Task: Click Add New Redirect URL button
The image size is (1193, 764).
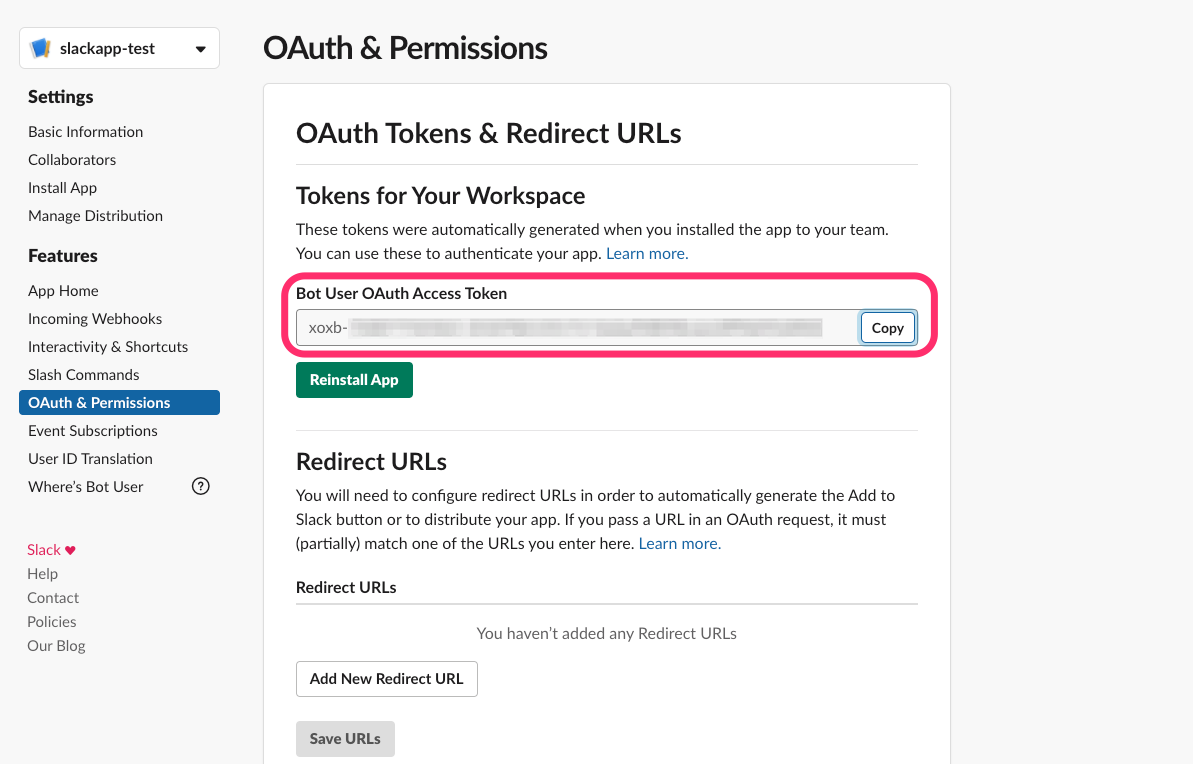Action: [x=387, y=679]
